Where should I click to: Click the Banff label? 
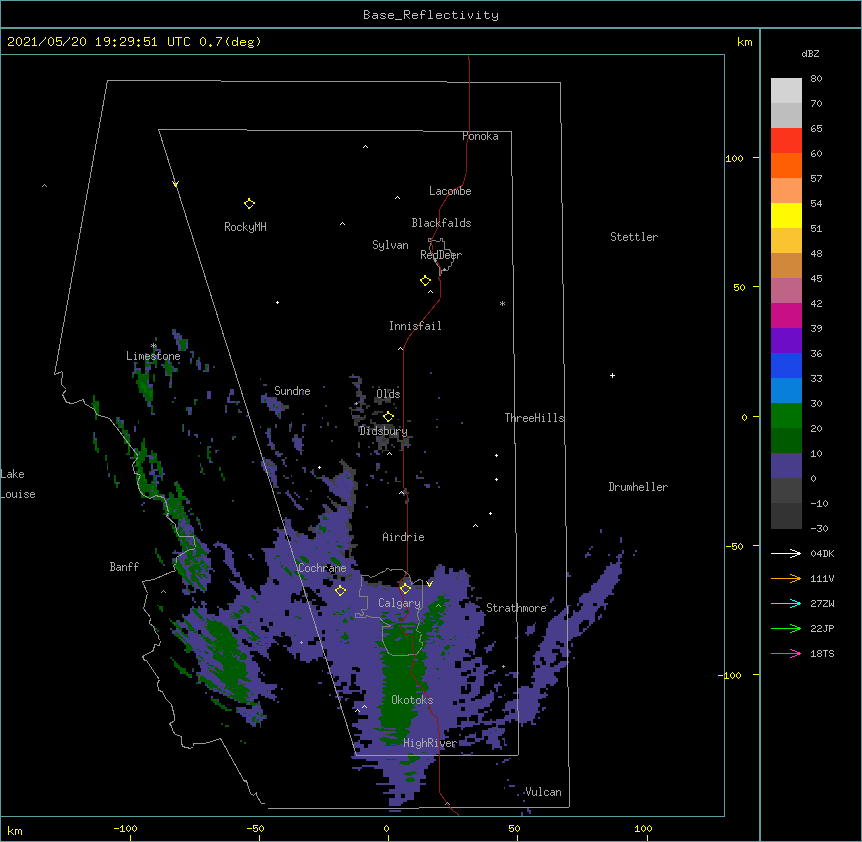[x=124, y=567]
